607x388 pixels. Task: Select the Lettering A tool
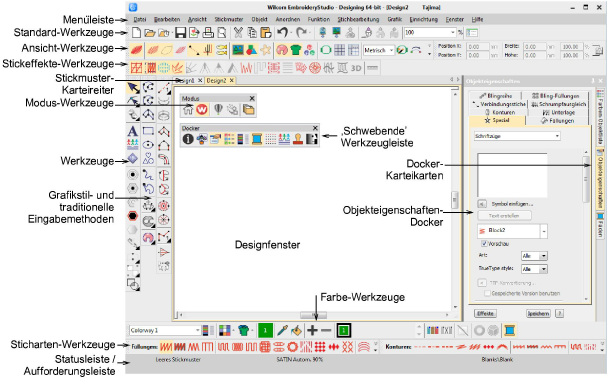point(133,131)
